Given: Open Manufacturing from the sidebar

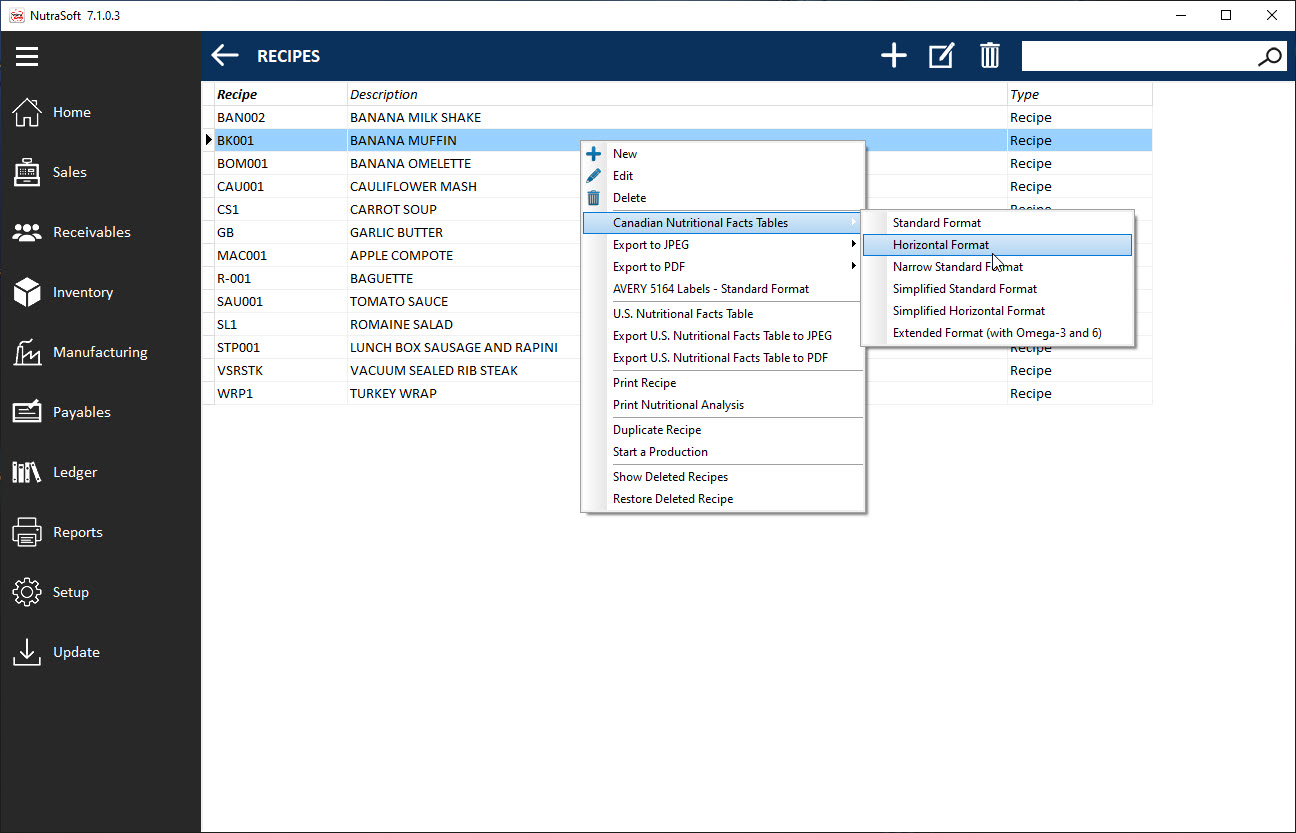Looking at the screenshot, I should [x=99, y=352].
